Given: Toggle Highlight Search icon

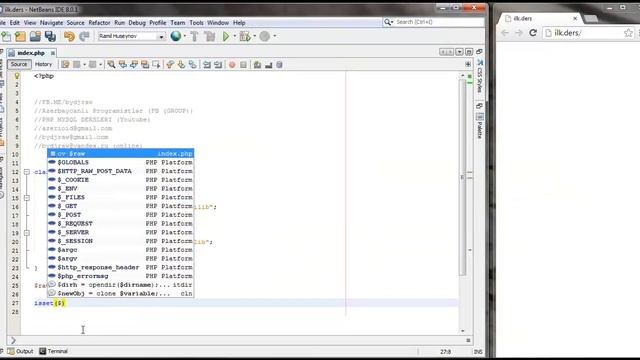Looking at the screenshot, I should [145, 64].
